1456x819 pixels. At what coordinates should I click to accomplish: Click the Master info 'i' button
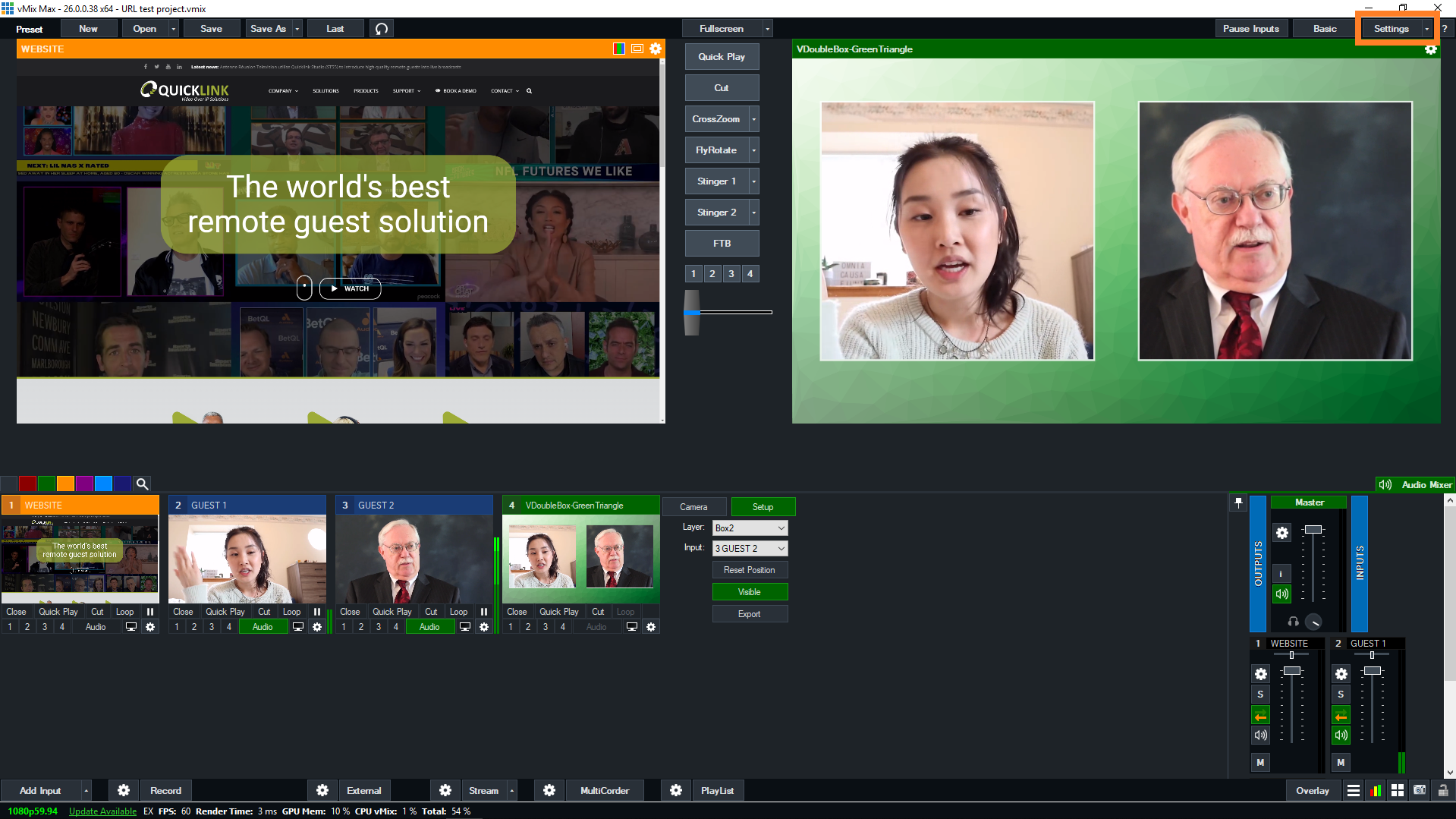1281,574
